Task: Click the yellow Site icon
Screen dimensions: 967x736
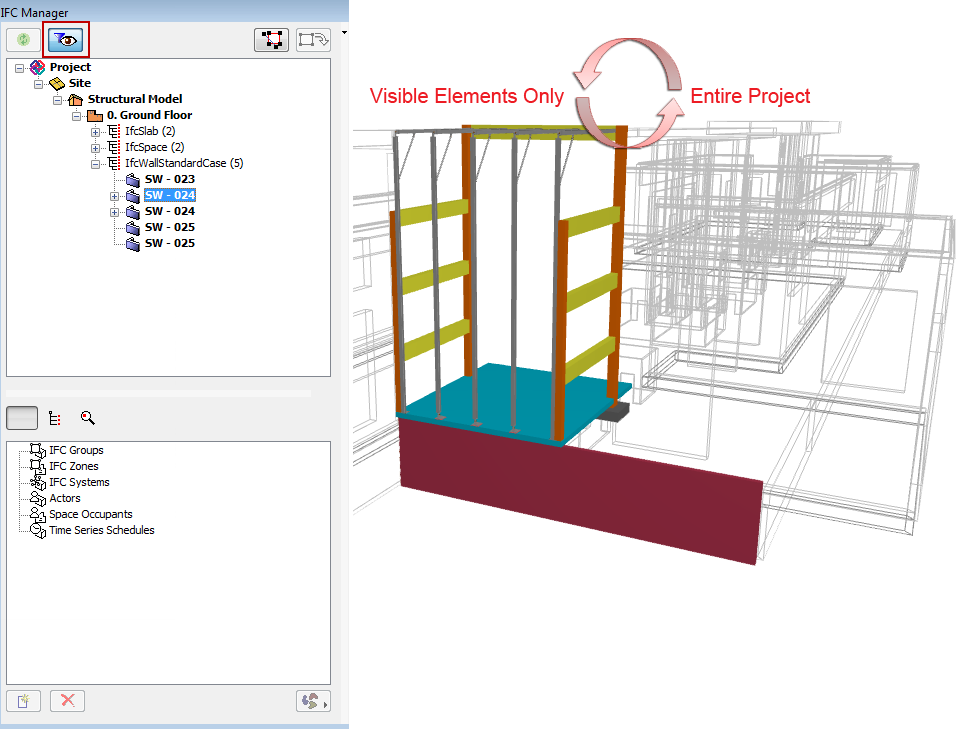Action: [x=57, y=83]
